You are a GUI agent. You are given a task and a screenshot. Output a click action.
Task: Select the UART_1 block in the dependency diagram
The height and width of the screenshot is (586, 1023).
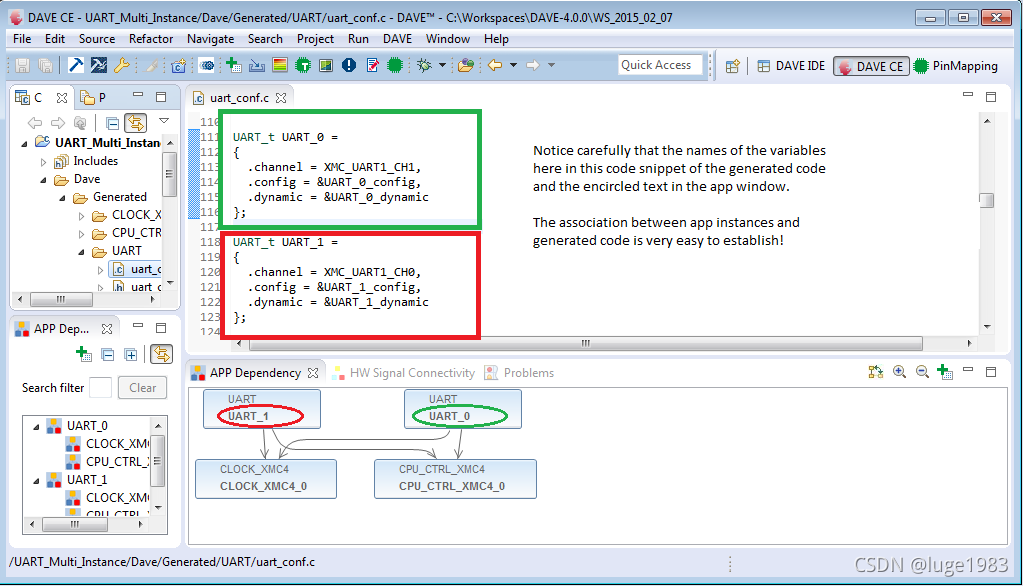point(262,409)
